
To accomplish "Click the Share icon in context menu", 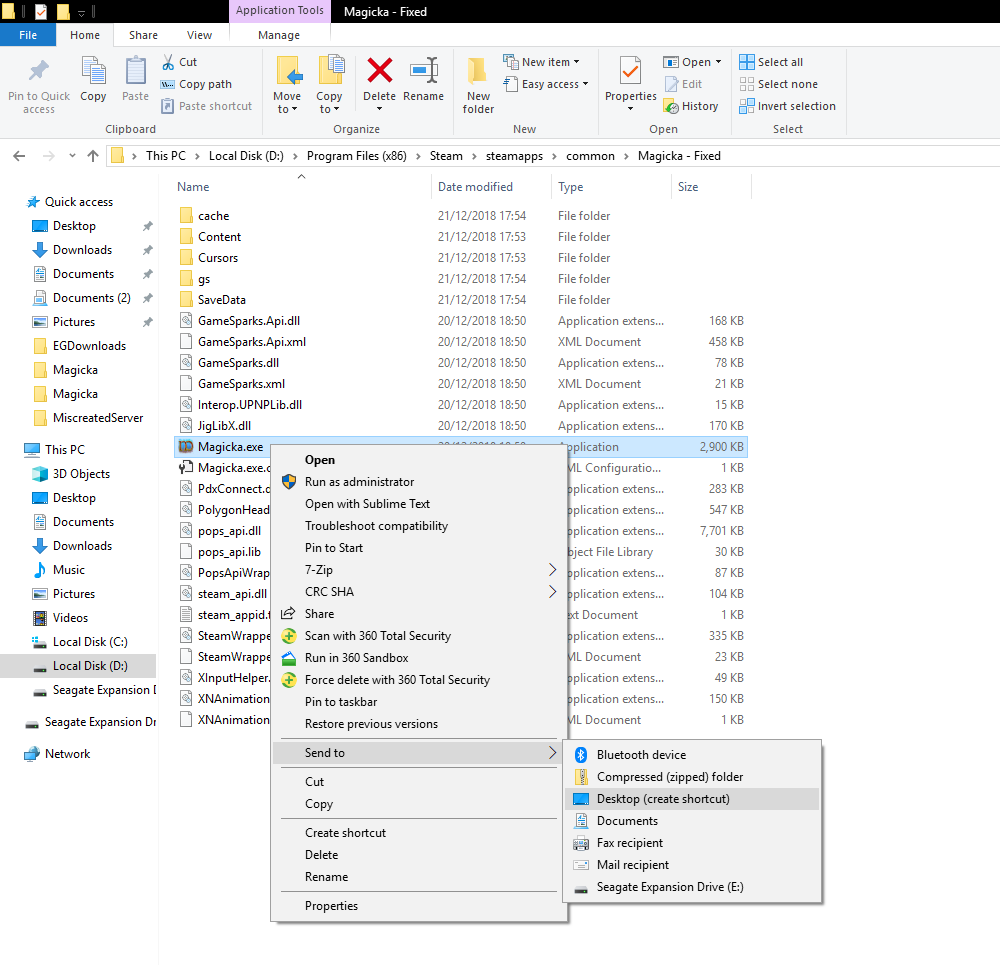I will pos(288,614).
